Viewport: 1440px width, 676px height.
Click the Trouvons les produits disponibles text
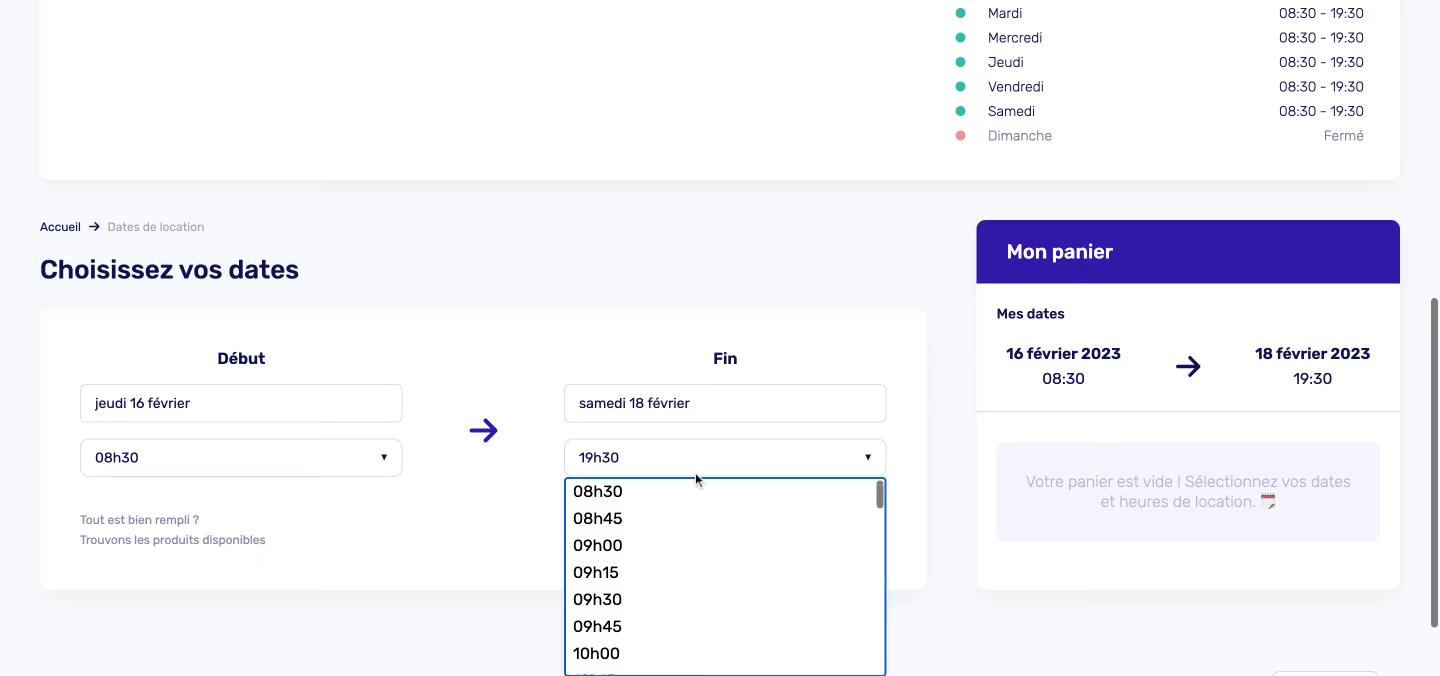[x=173, y=540]
